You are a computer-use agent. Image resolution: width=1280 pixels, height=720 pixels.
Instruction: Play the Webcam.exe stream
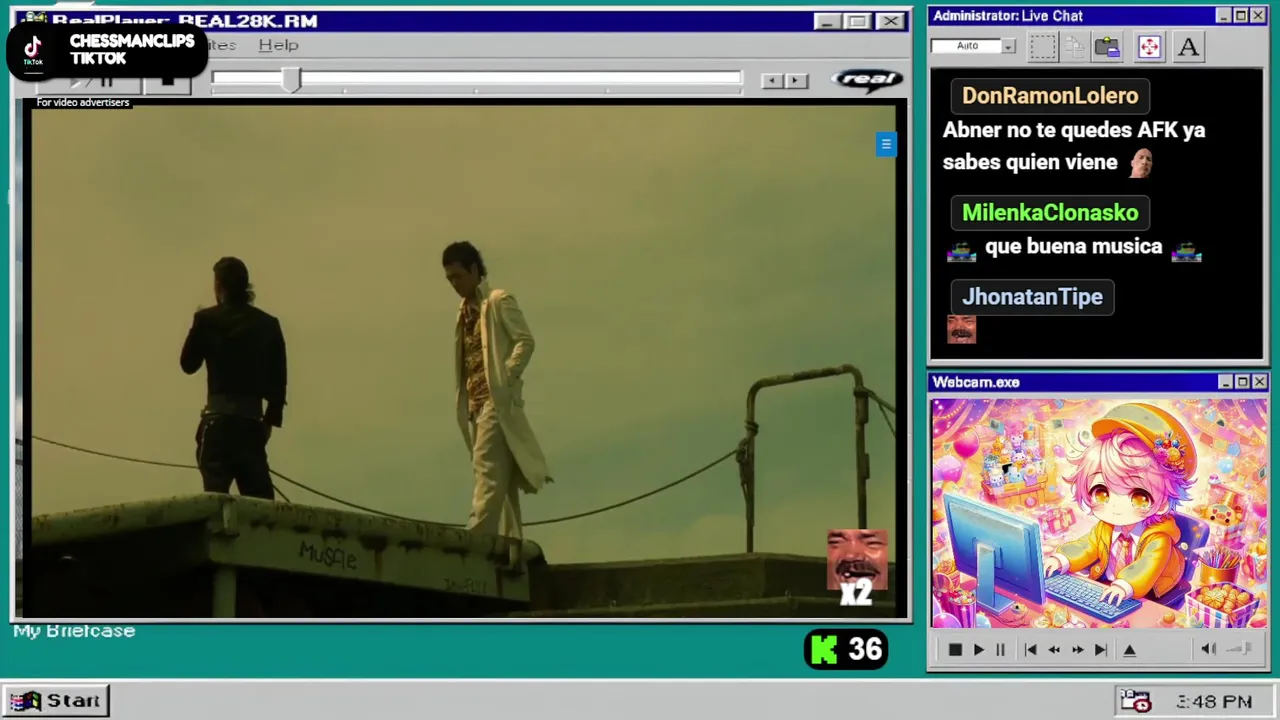point(978,650)
